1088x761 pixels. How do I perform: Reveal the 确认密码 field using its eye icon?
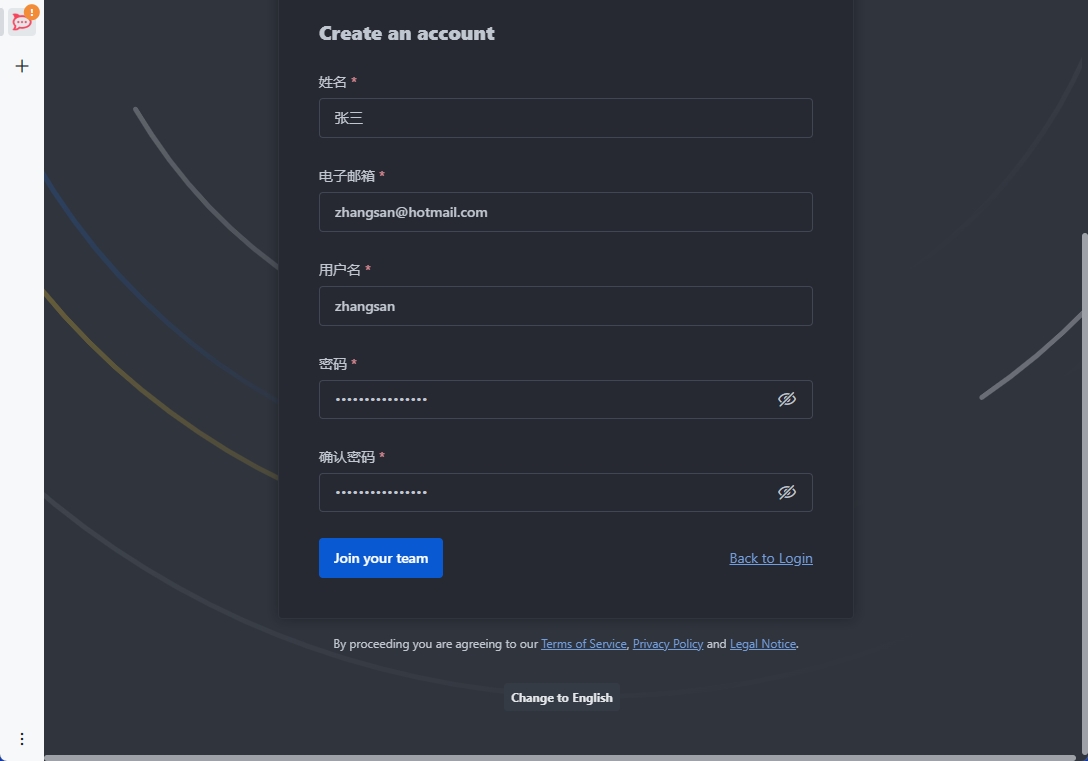coord(787,492)
